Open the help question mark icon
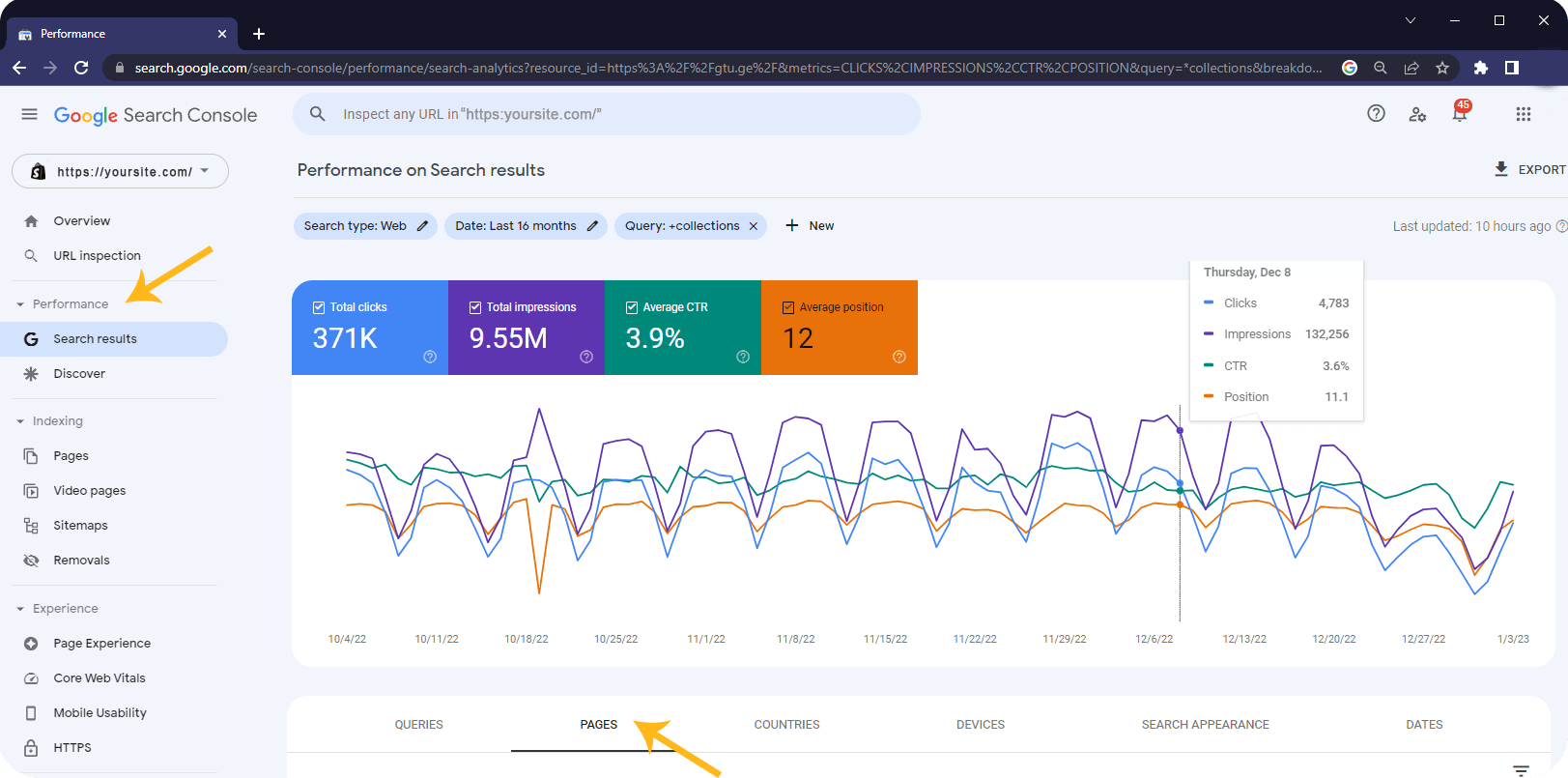This screenshot has width=1568, height=778. click(x=1376, y=114)
